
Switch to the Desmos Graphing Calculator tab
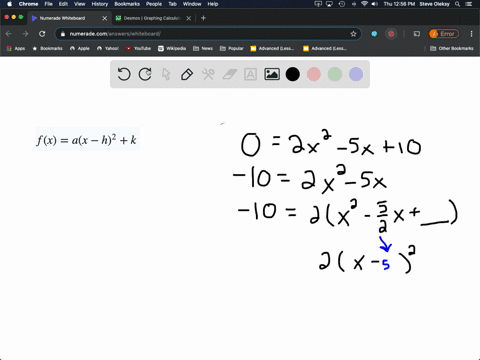[x=152, y=18]
